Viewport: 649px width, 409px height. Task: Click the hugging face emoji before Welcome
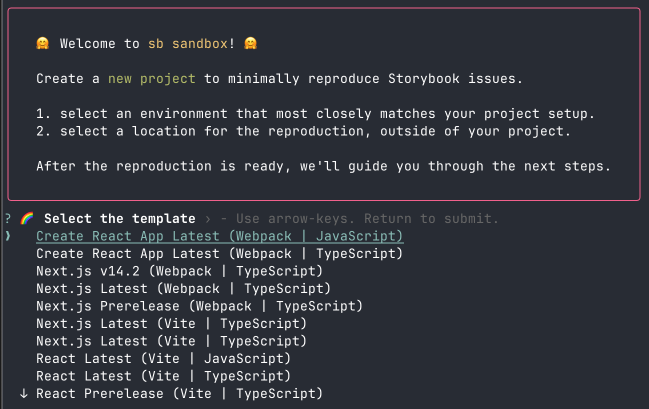pyautogui.click(x=43, y=45)
